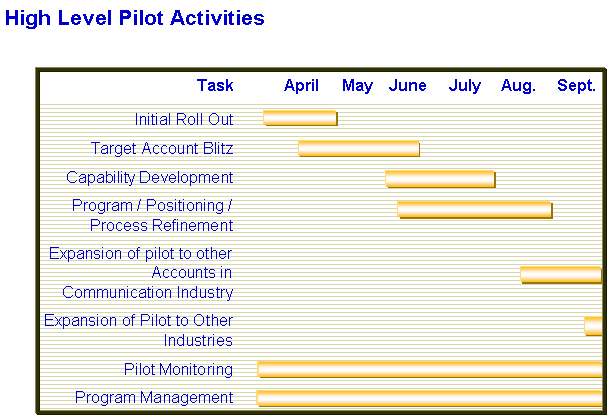Click the Capability Development task label

pos(149,178)
